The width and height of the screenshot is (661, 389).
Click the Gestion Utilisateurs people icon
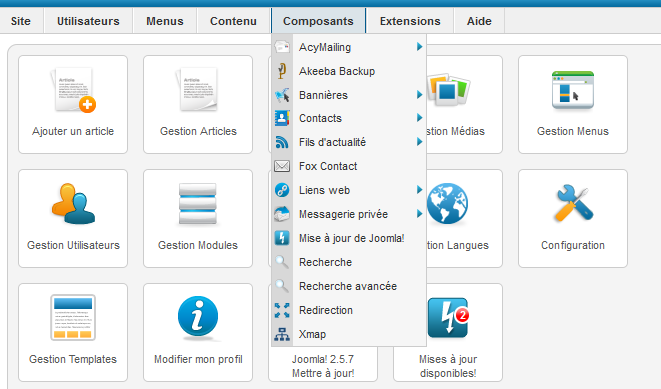[x=73, y=204]
